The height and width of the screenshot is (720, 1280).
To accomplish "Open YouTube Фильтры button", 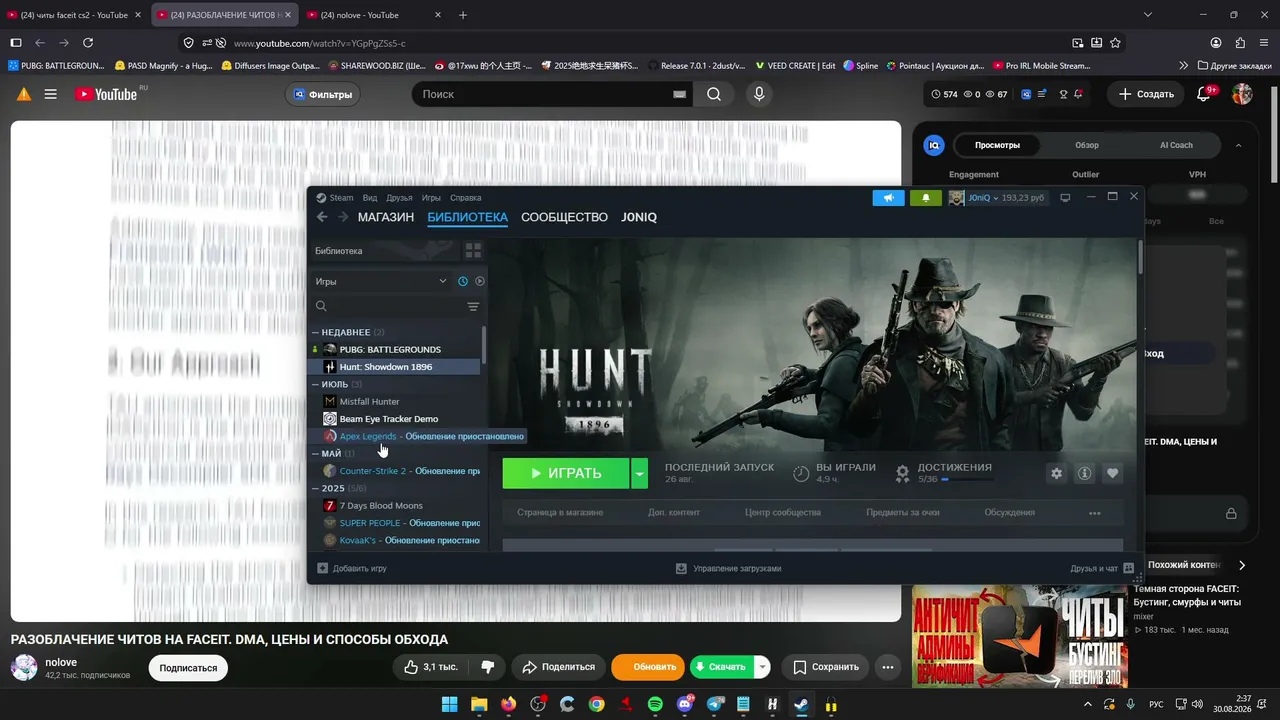I will tap(323, 95).
